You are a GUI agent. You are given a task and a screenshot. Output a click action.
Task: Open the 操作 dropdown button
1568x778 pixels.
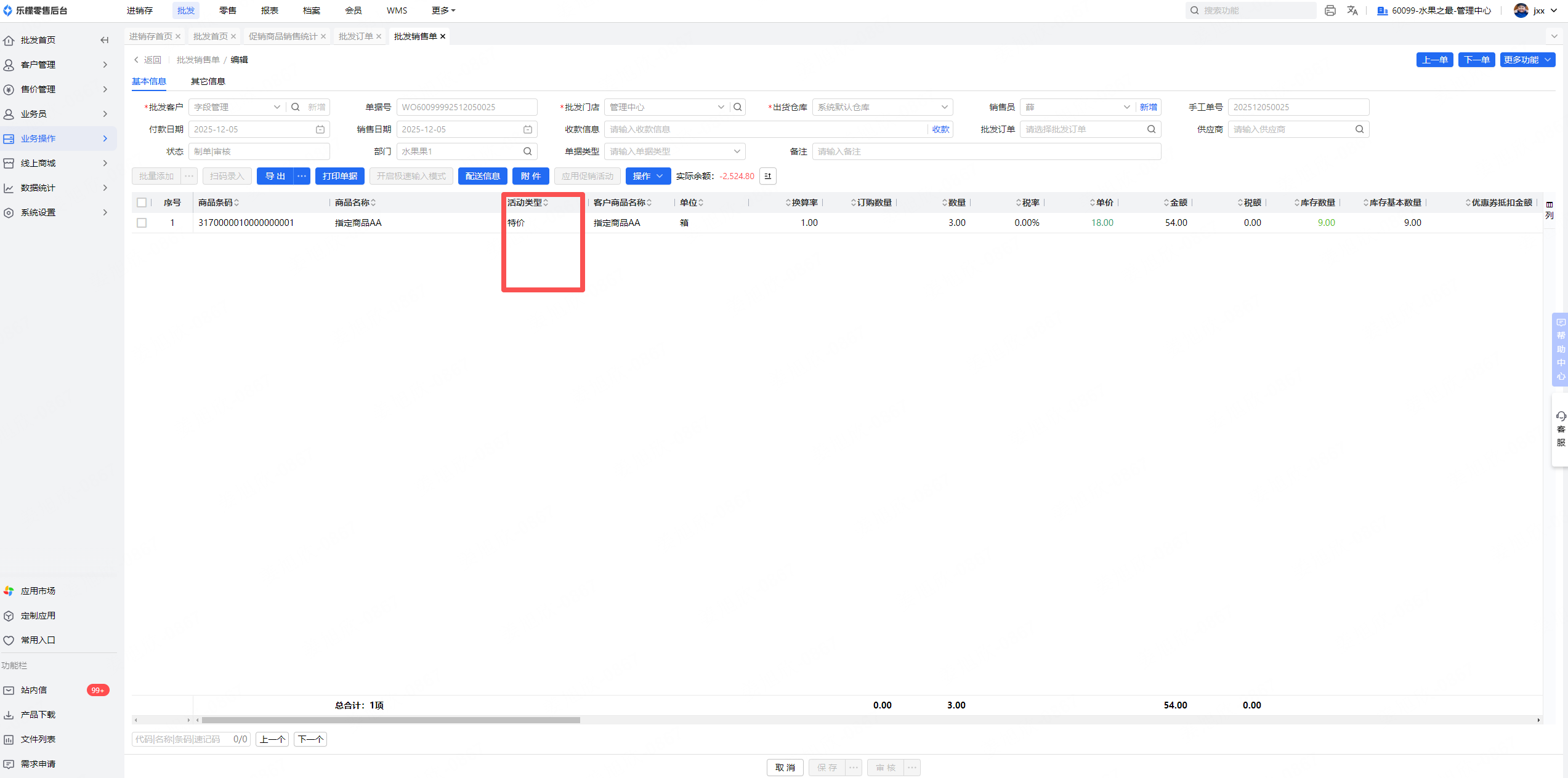(648, 176)
